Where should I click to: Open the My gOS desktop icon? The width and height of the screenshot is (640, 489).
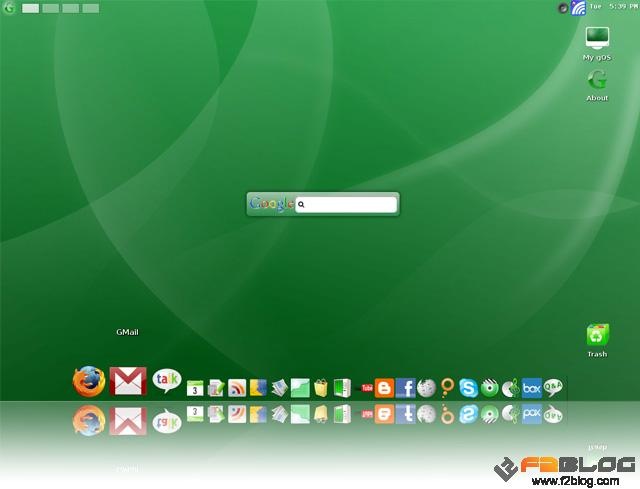click(x=597, y=44)
